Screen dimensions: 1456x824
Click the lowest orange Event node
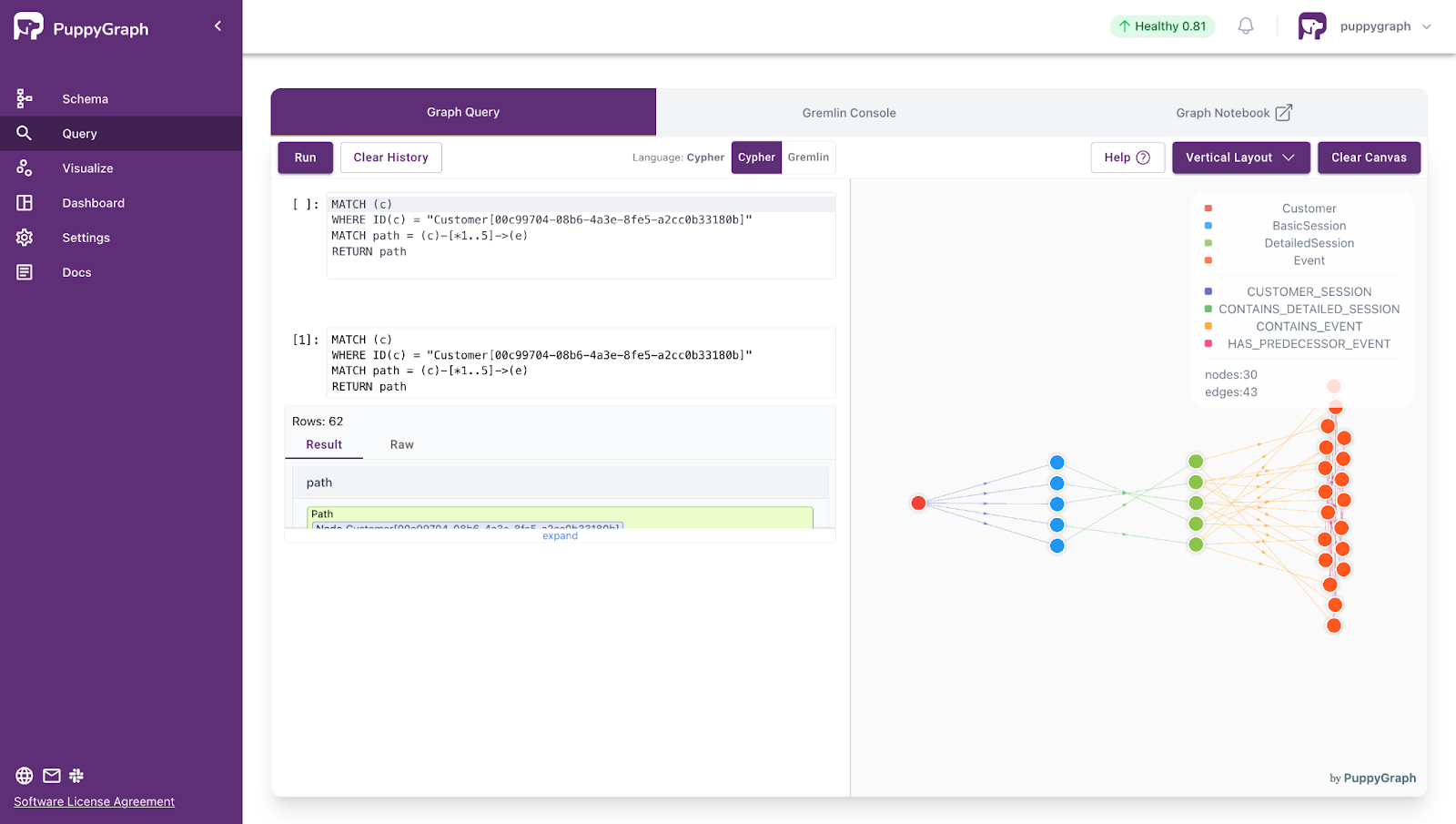tap(1333, 626)
